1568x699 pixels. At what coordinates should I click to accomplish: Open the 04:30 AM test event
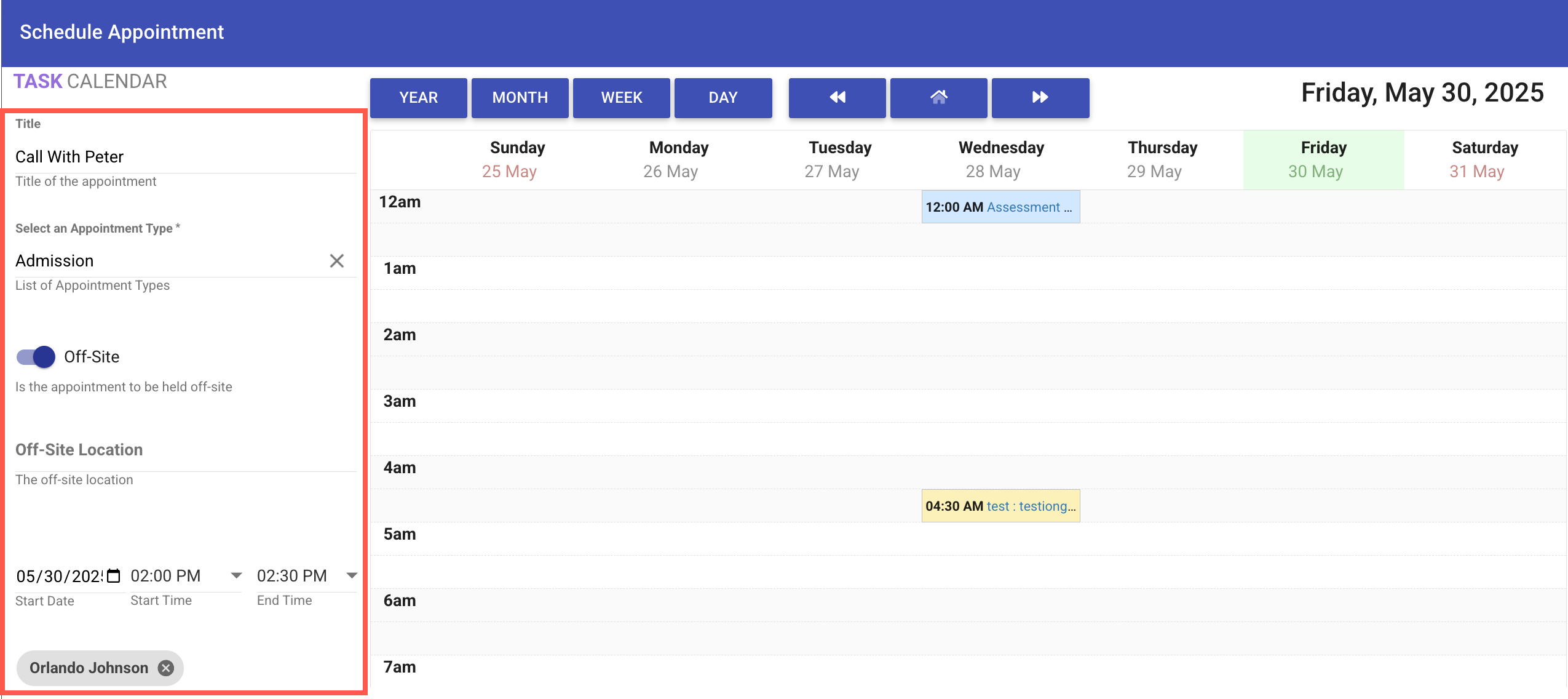point(1000,506)
